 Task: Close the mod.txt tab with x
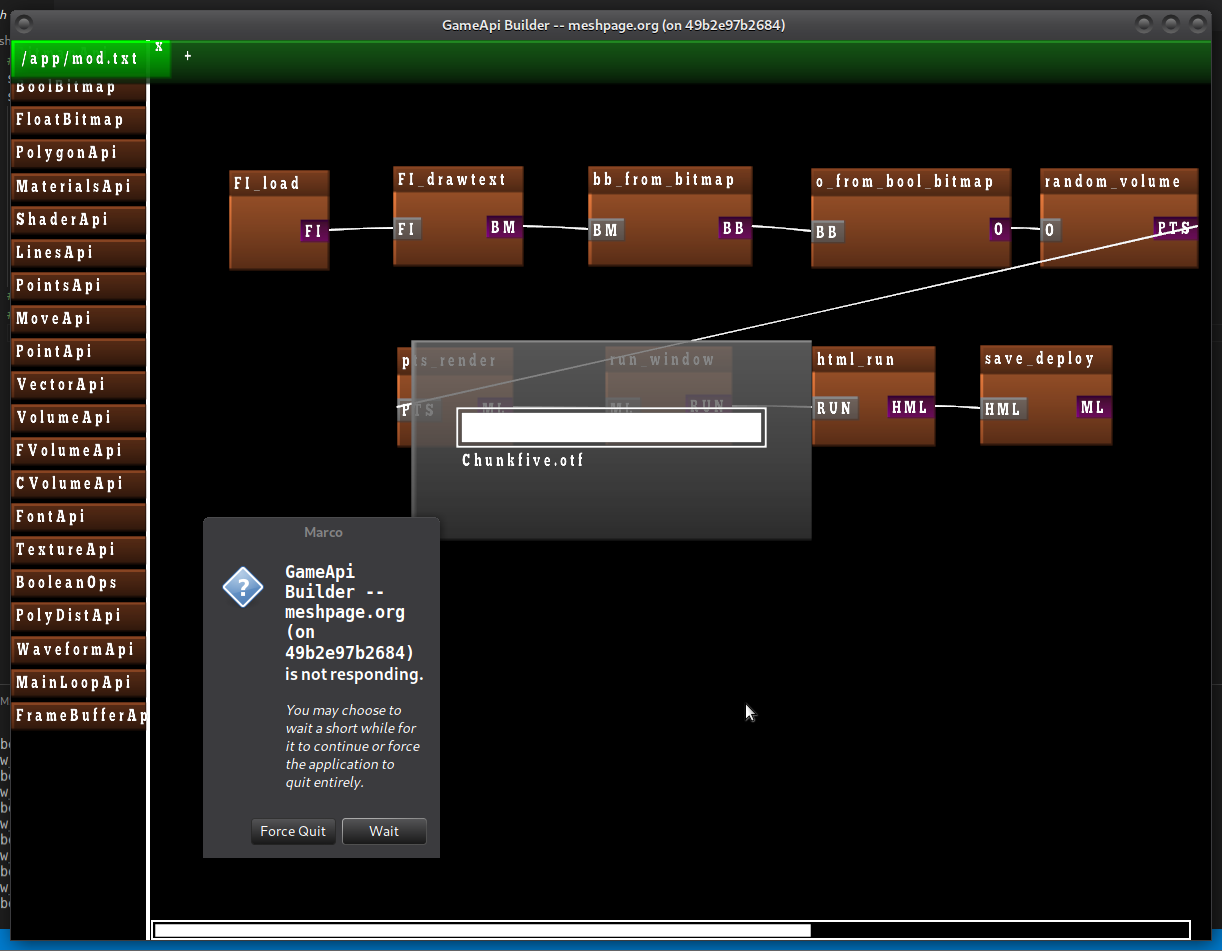click(x=159, y=47)
